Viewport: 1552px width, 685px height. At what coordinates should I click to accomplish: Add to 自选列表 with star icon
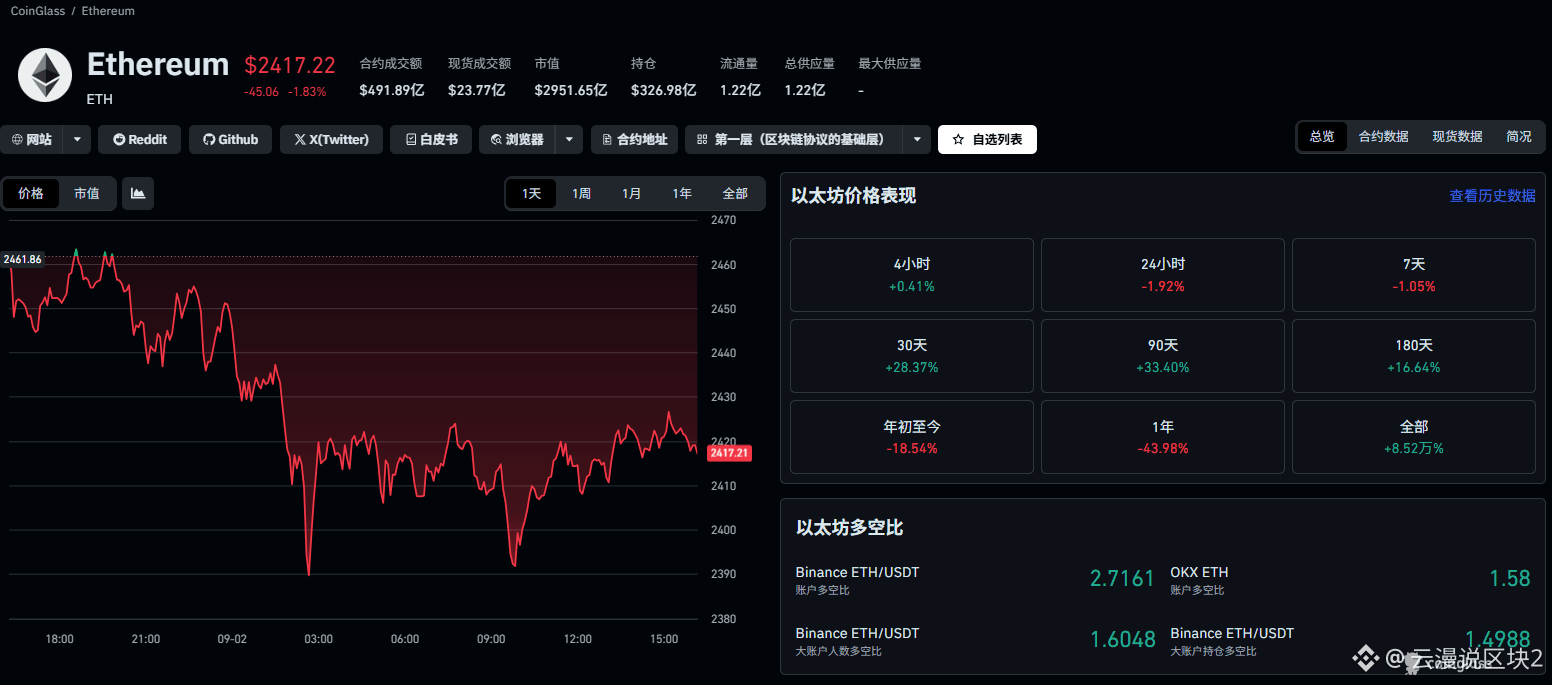(987, 139)
